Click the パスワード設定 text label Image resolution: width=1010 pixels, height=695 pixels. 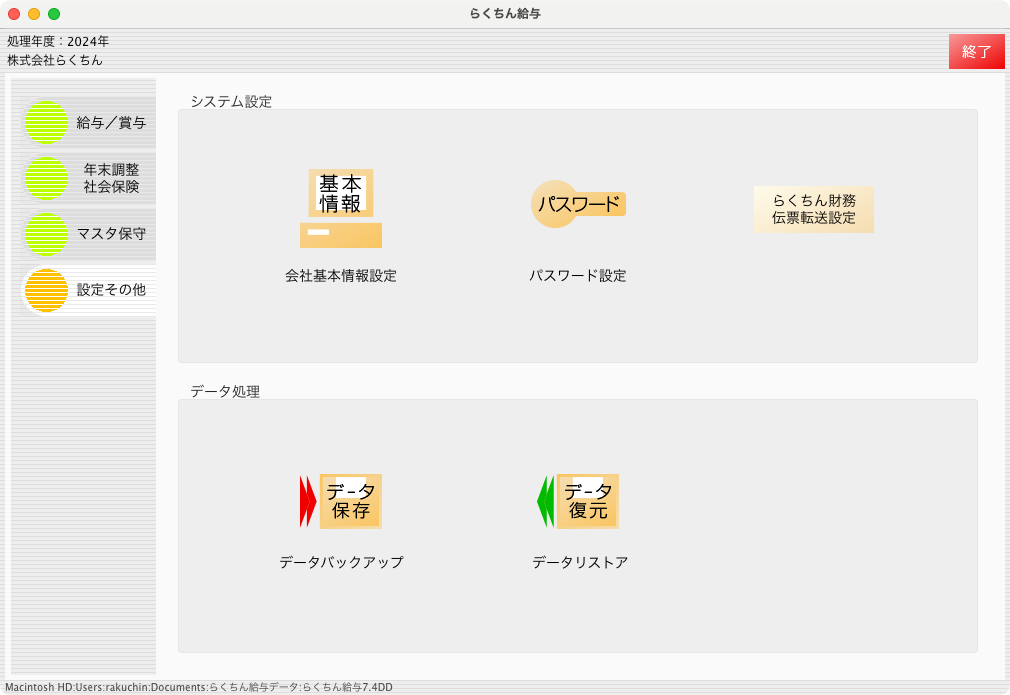tap(578, 276)
